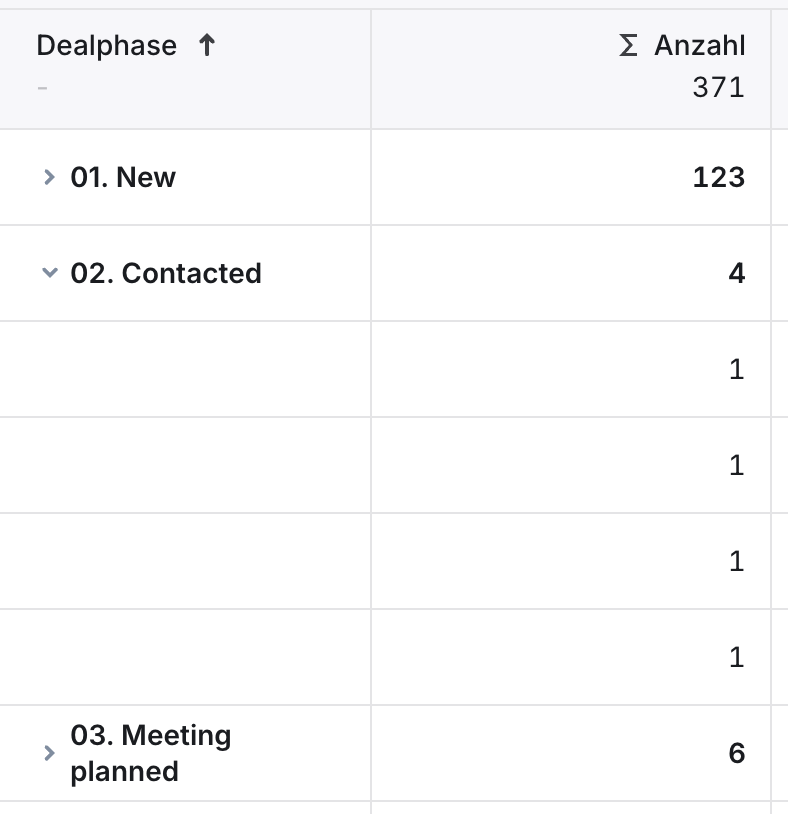
Task: Click the count 123 for 01. New
Action: 719,177
